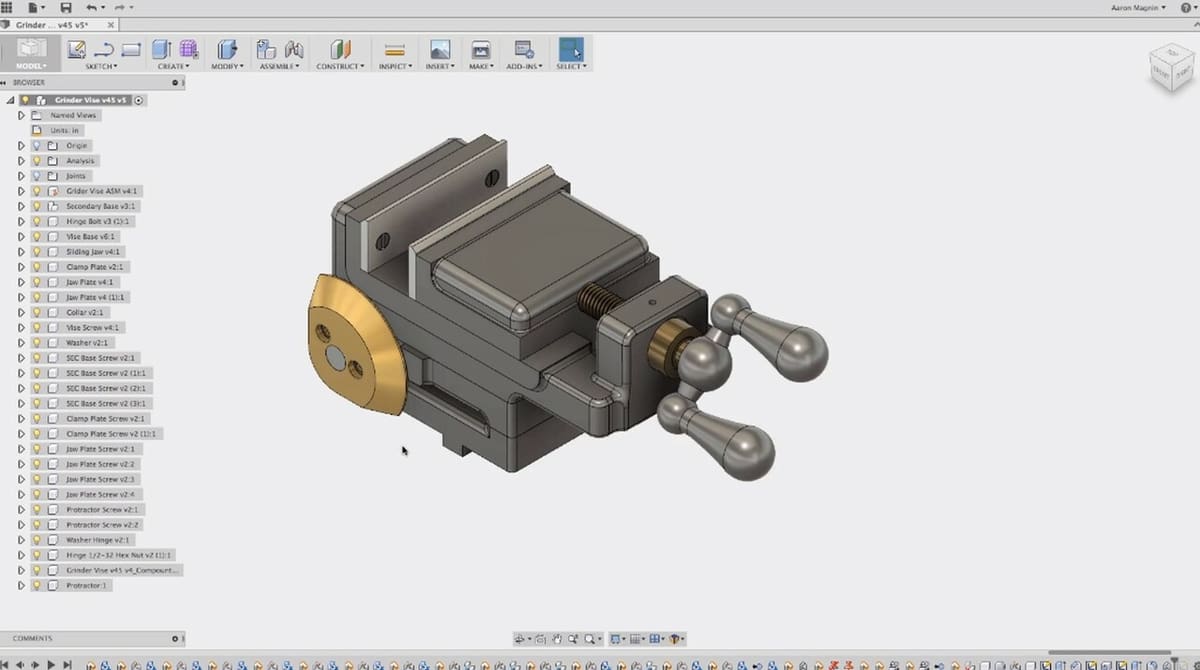This screenshot has height=670, width=1200.
Task: Expand the Named Views tree node
Action: tap(21, 115)
